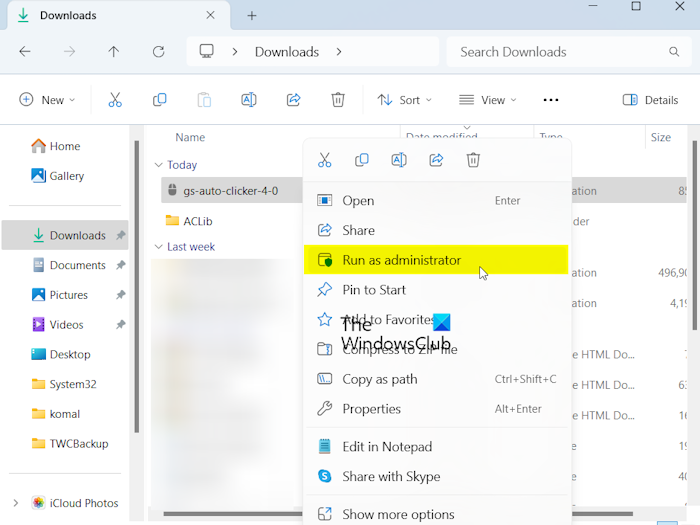Close the Downloads tab
Viewport: 700px width, 525px height.
tap(210, 15)
